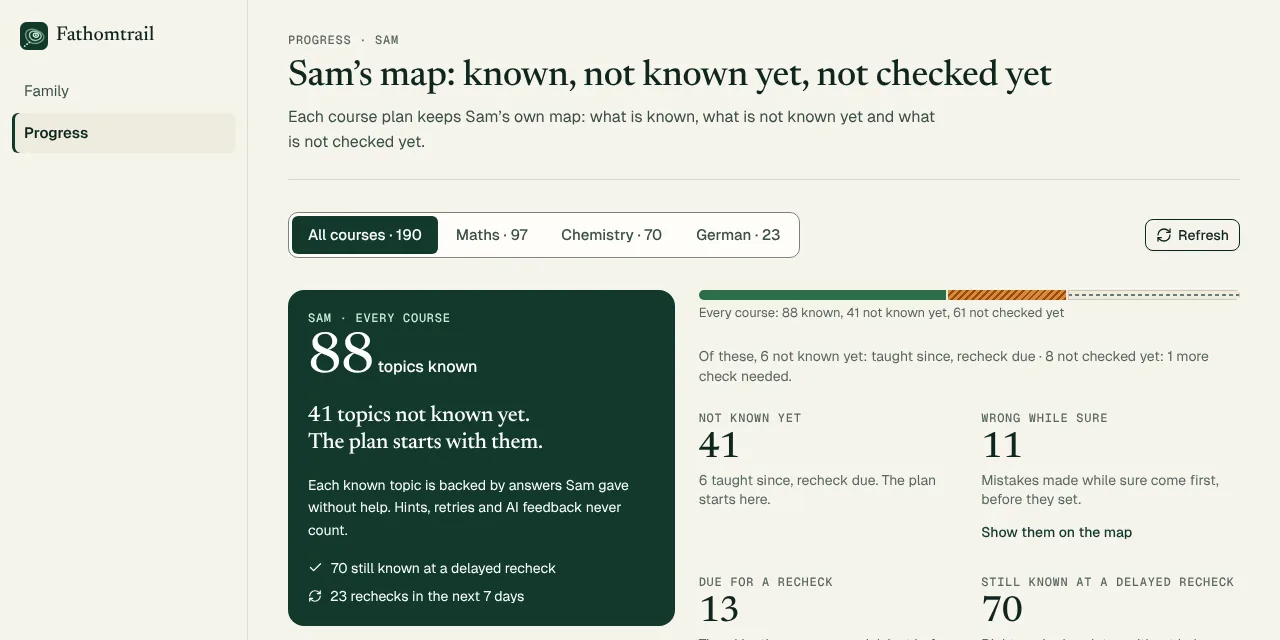Image resolution: width=1280 pixels, height=640 pixels.
Task: Click the number 11 under WRONG WHILE SURE
Action: click(x=1001, y=445)
